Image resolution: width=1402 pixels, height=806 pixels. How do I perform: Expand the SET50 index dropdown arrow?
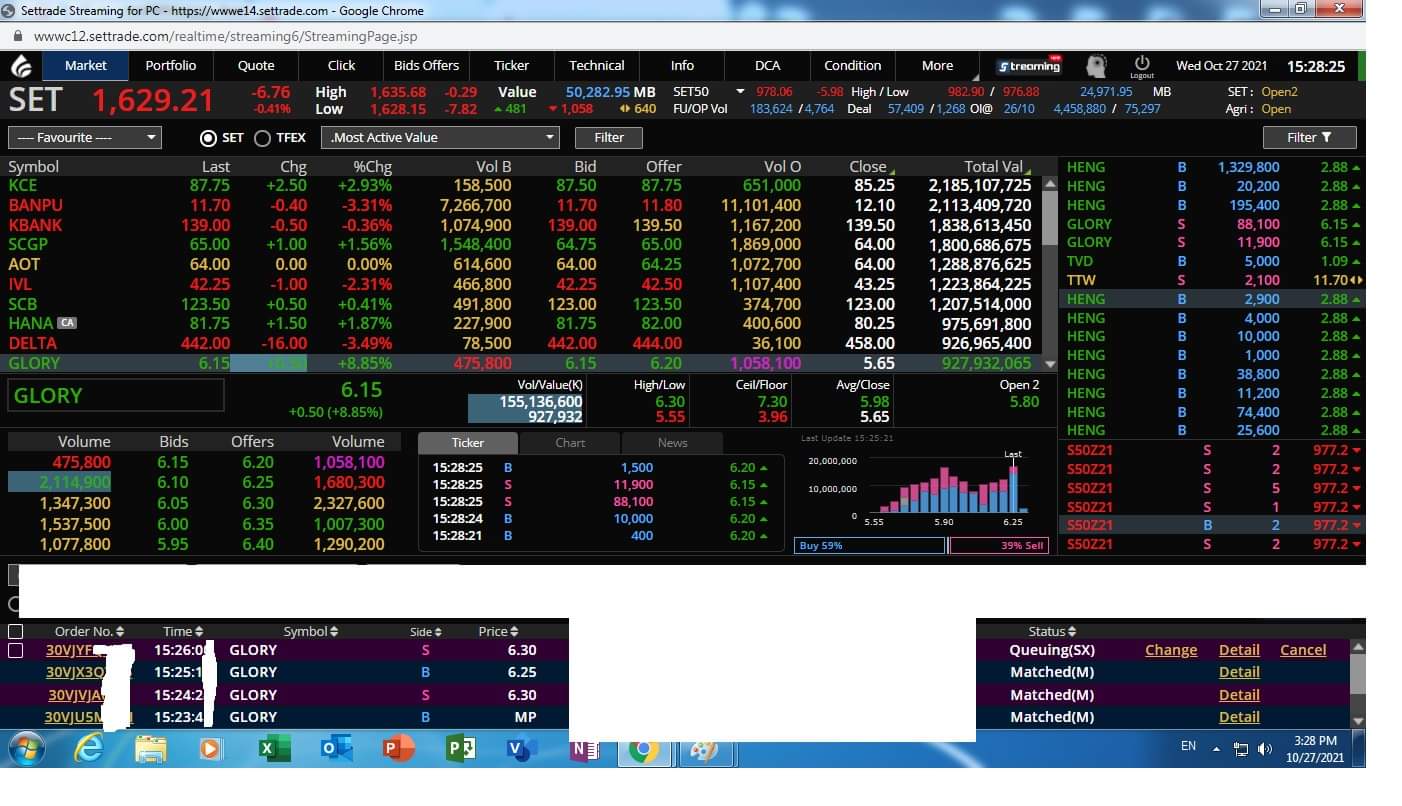click(740, 91)
